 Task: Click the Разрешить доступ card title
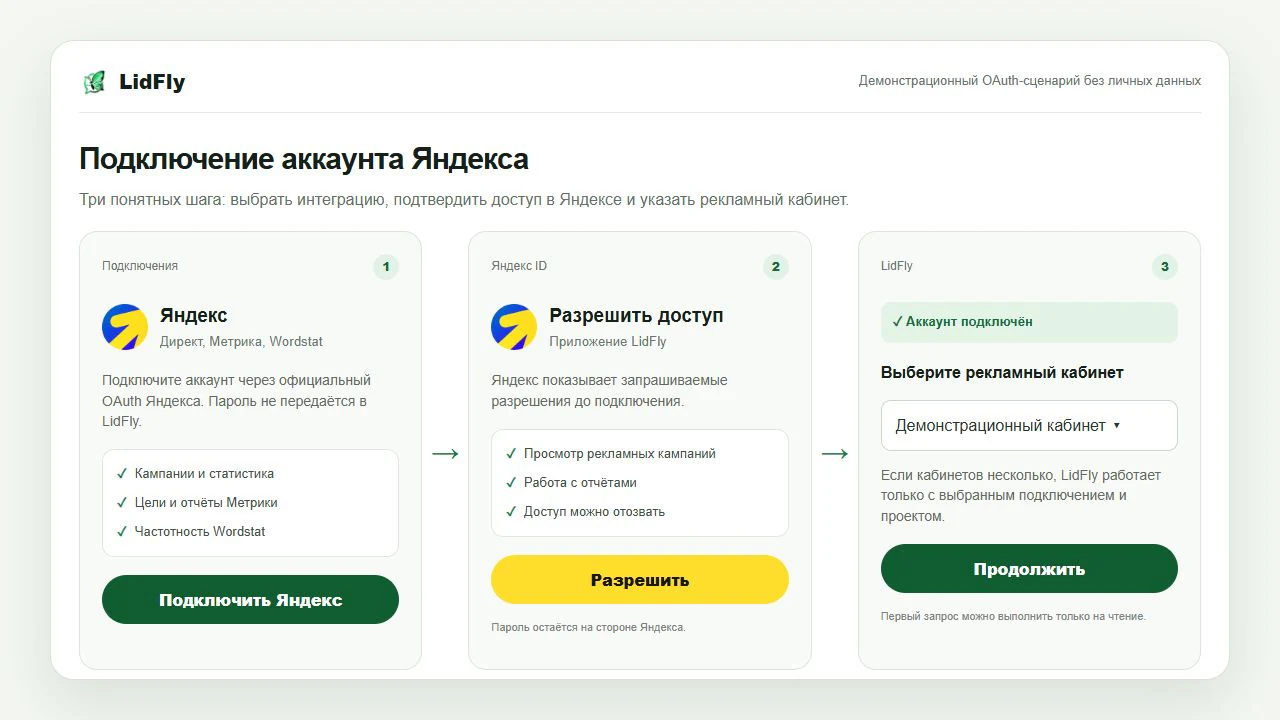coord(636,315)
